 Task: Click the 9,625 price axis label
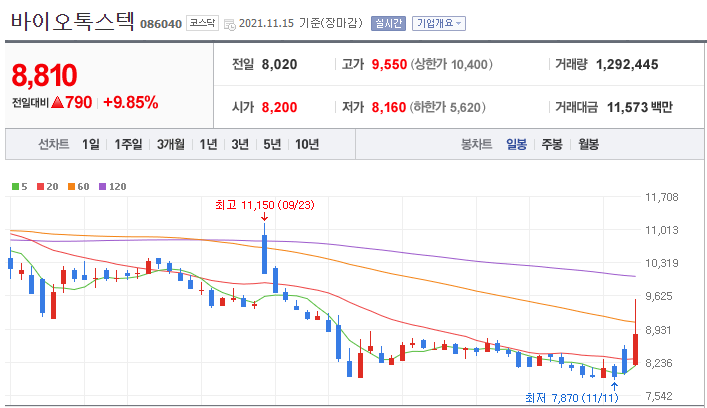pyautogui.click(x=661, y=296)
